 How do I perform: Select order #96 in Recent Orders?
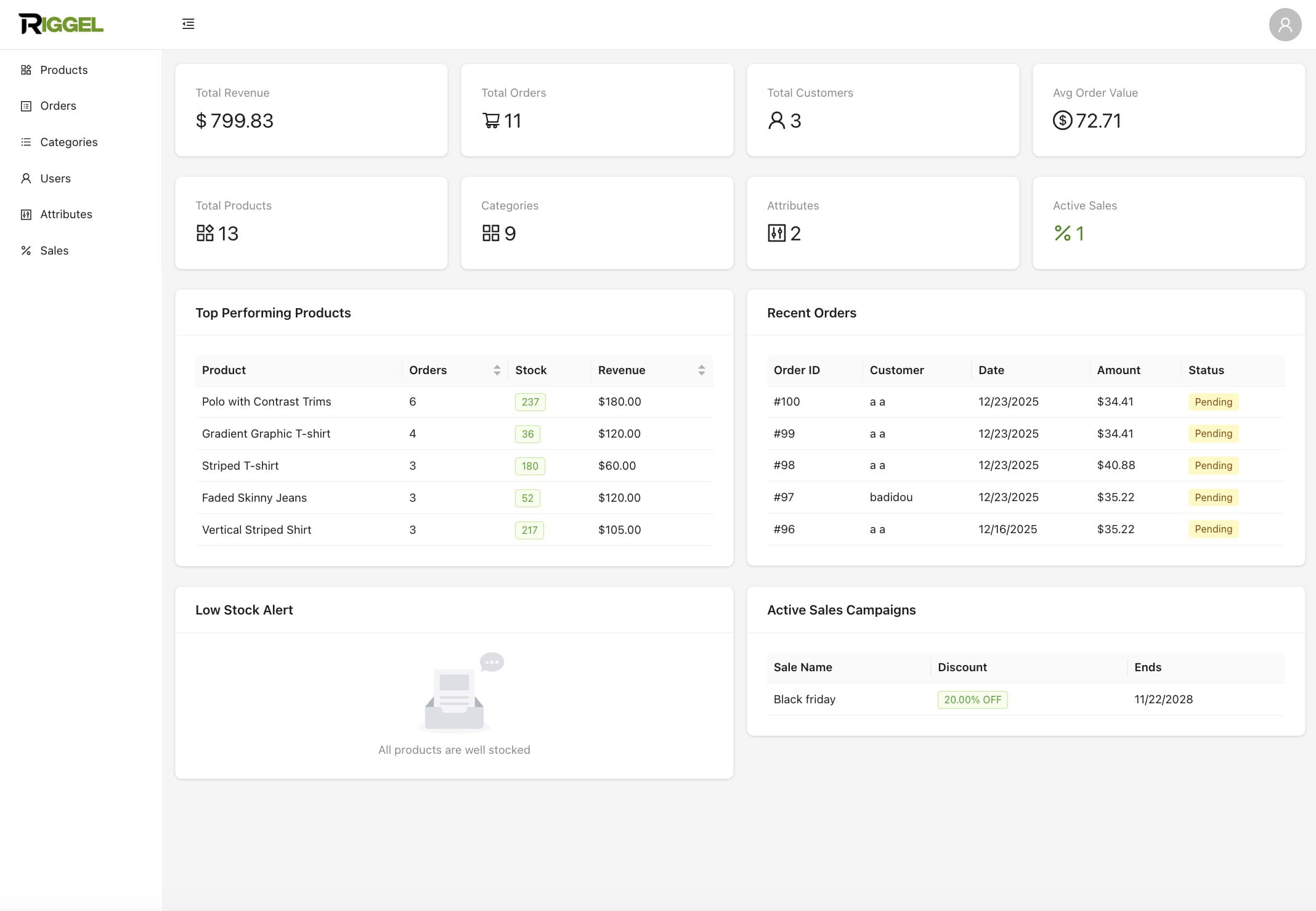point(783,529)
